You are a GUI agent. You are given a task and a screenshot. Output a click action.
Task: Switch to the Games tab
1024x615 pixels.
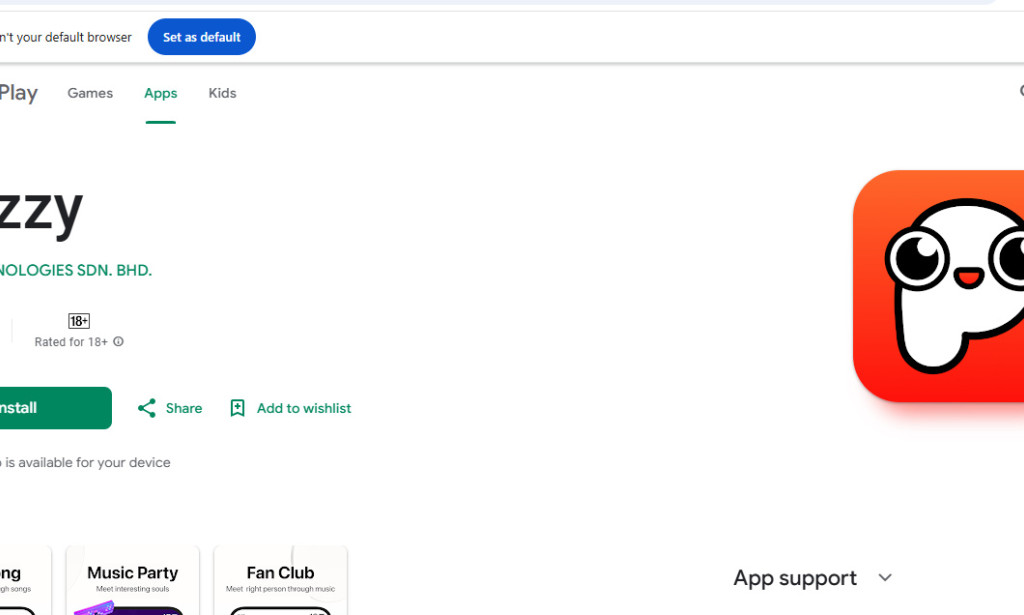point(90,92)
